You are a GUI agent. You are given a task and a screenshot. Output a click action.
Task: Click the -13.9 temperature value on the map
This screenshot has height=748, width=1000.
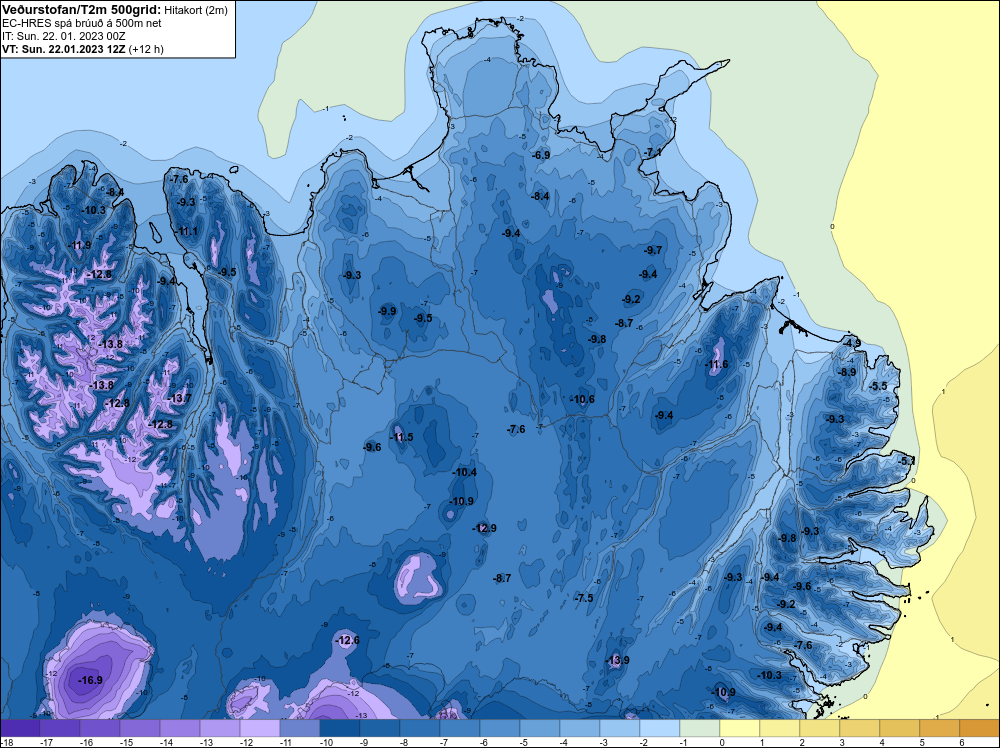(x=617, y=660)
